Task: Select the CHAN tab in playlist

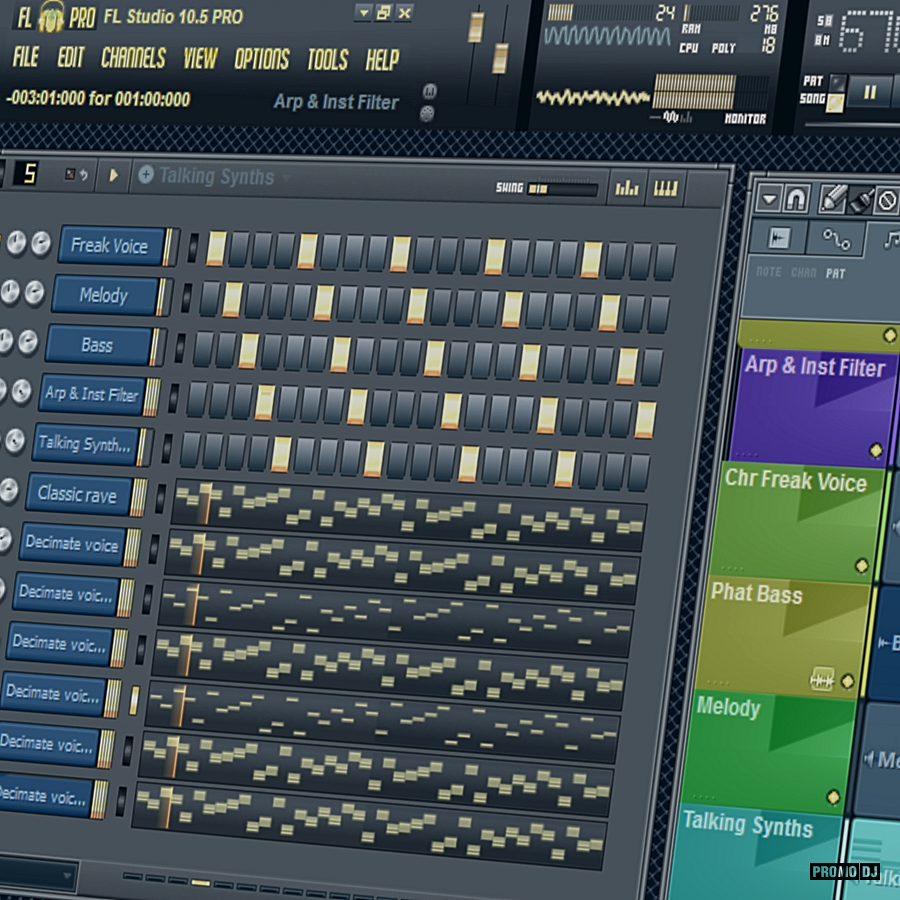Action: coord(804,273)
